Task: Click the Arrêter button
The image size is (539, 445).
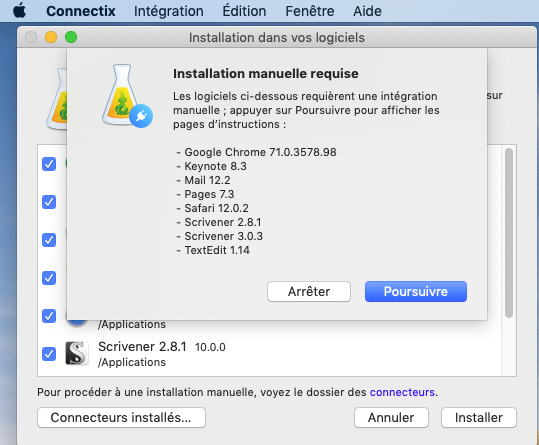Action: 309,292
